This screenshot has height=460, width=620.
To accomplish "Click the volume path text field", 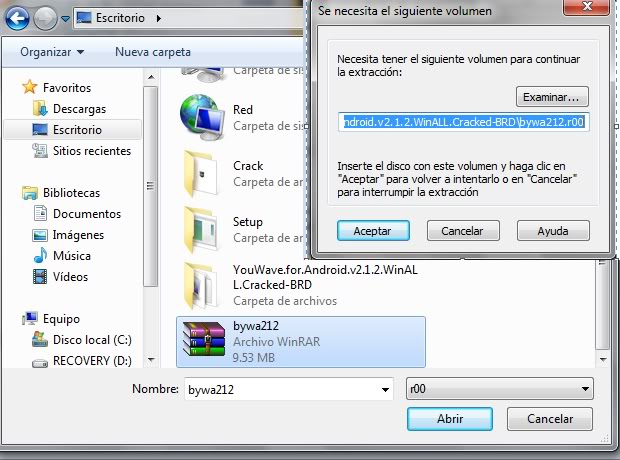I will [x=463, y=122].
